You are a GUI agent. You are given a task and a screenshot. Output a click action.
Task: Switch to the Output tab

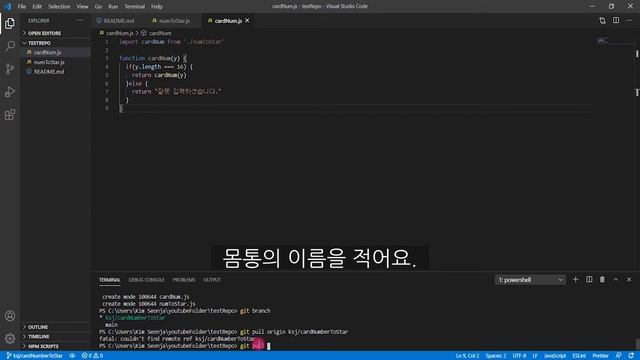[212, 280]
